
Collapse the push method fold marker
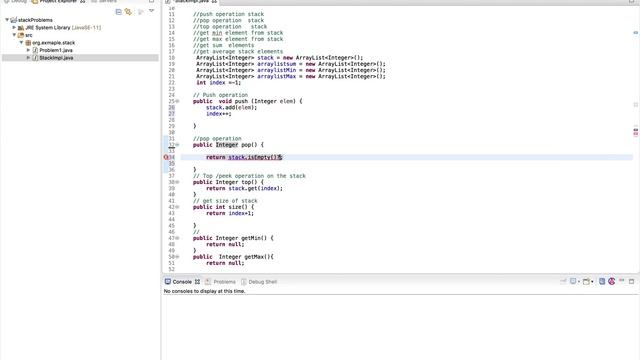(177, 101)
